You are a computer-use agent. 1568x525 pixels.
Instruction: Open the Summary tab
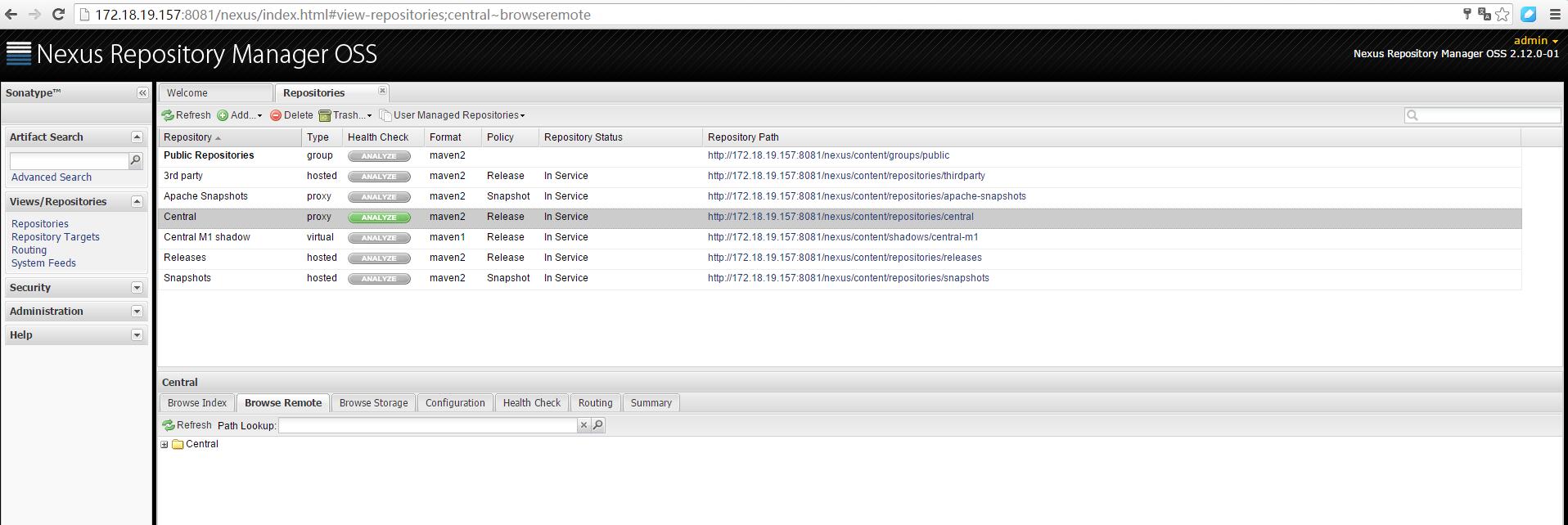click(x=651, y=403)
